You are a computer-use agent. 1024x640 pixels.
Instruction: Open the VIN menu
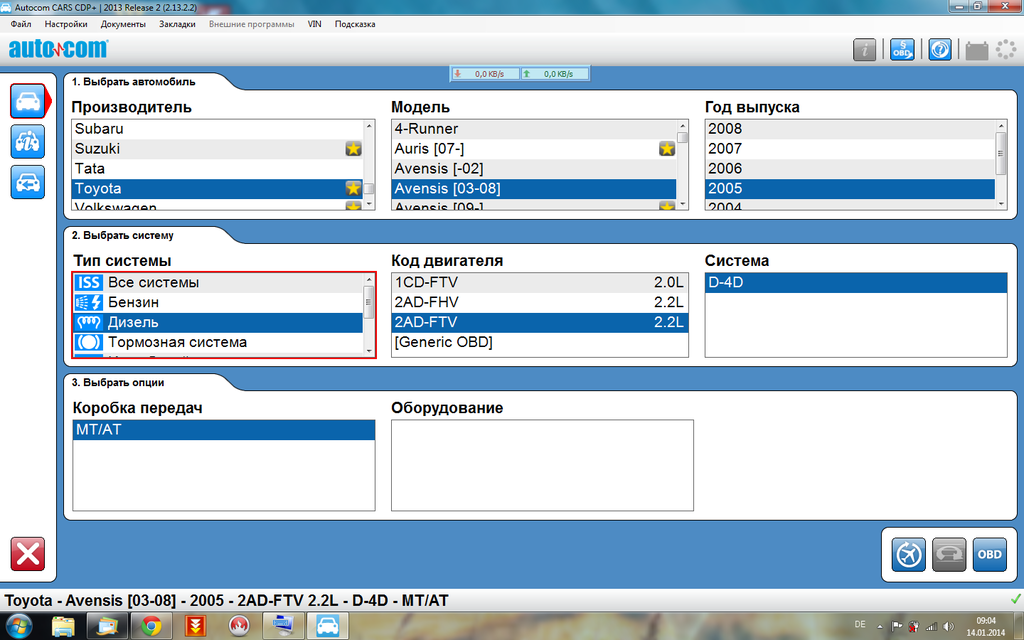click(314, 24)
